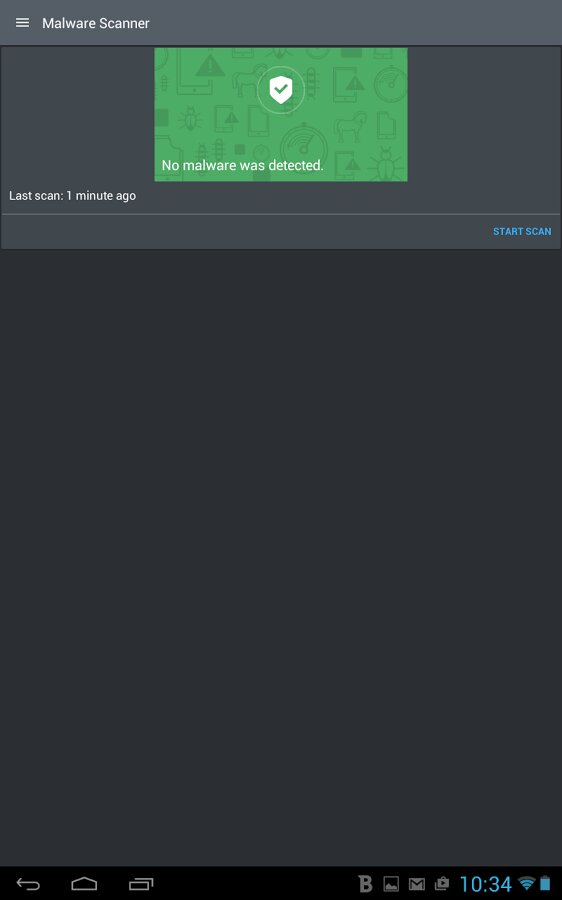Image resolution: width=562 pixels, height=900 pixels.
Task: Start a new malware scan
Action: click(522, 231)
